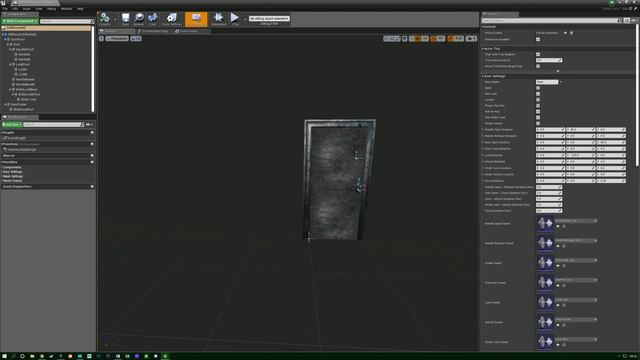Image resolution: width=640 pixels, height=360 pixels.
Task: Use selected asset arrow for Handle Release Sound
Action: tap(558, 246)
